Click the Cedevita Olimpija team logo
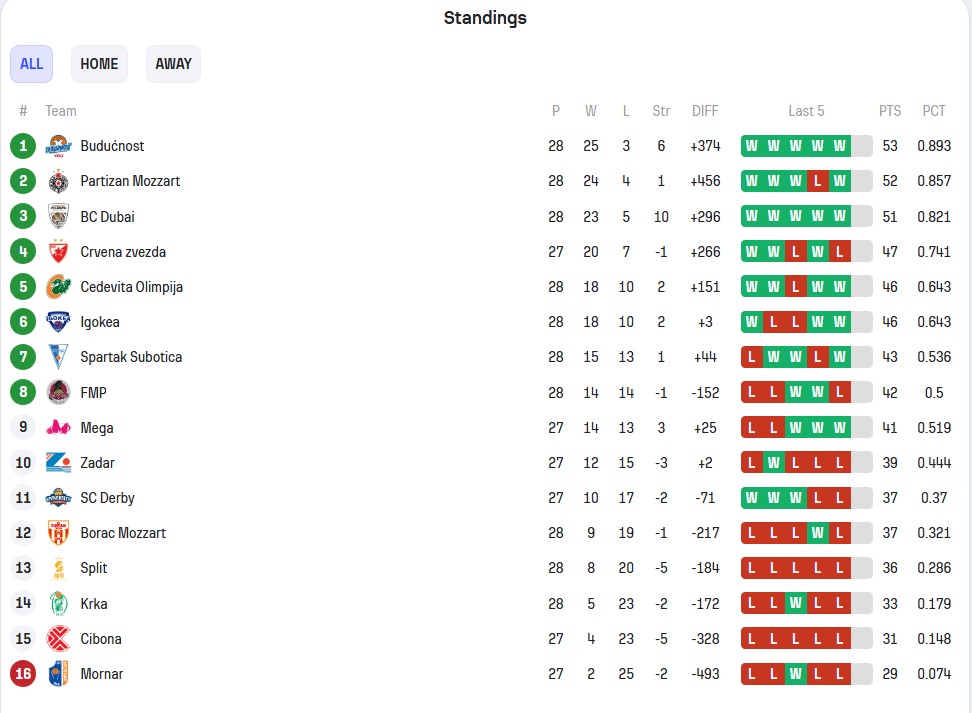This screenshot has width=972, height=713. [58, 287]
